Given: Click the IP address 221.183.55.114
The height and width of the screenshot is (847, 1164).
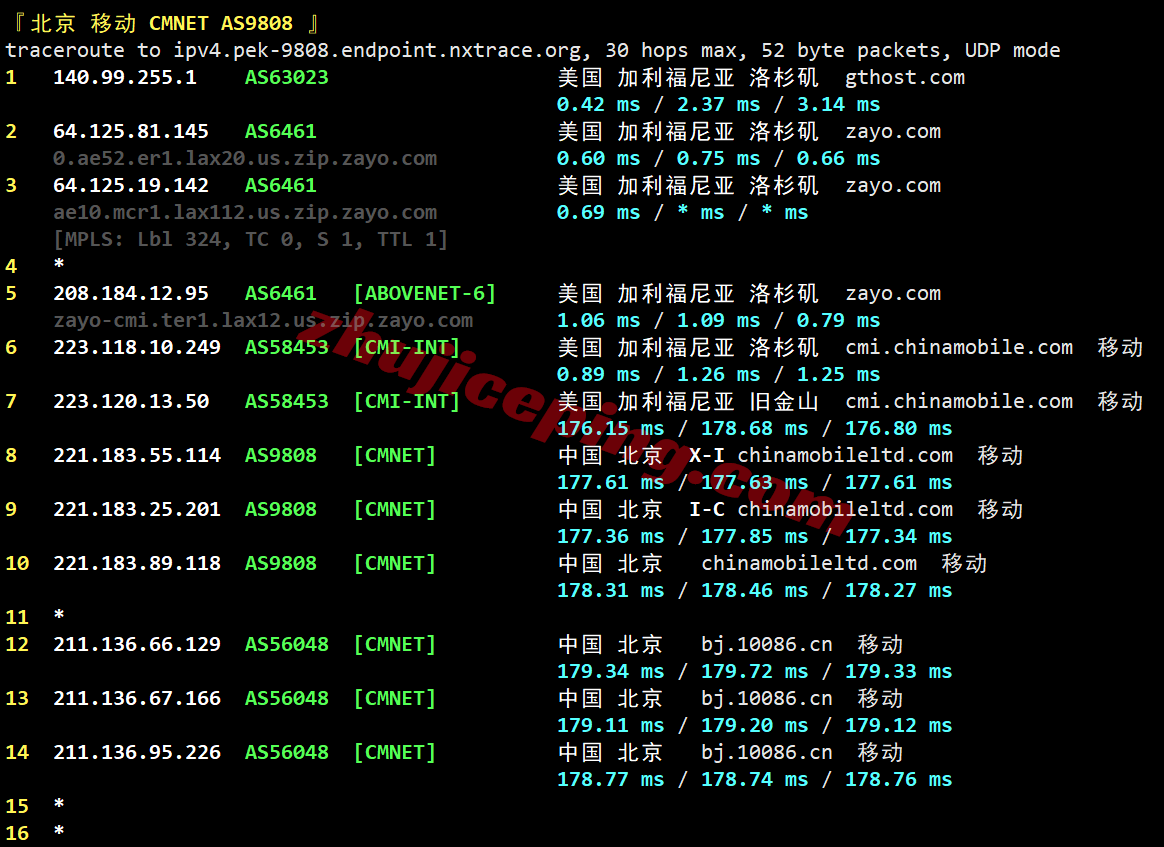Looking at the screenshot, I should coord(137,455).
